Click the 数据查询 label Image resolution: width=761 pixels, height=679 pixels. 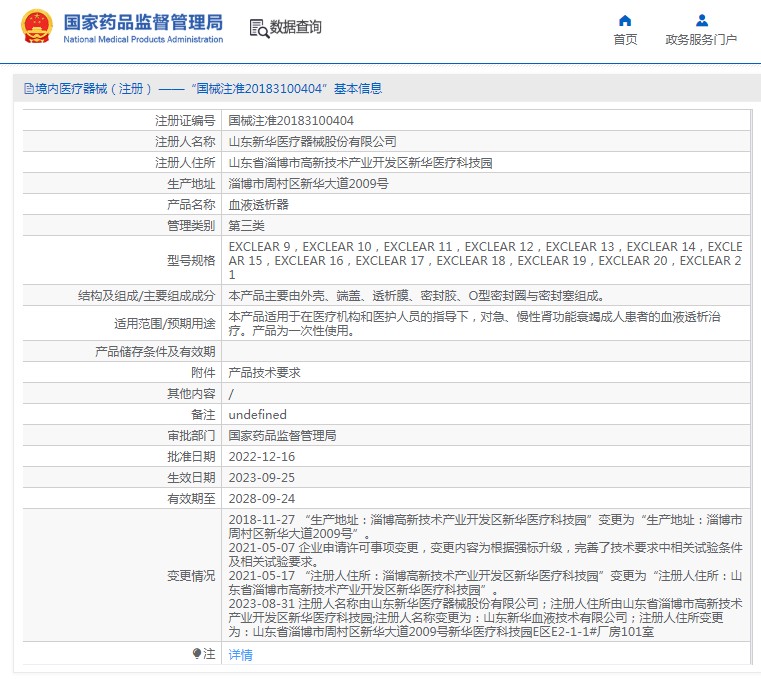click(x=296, y=27)
